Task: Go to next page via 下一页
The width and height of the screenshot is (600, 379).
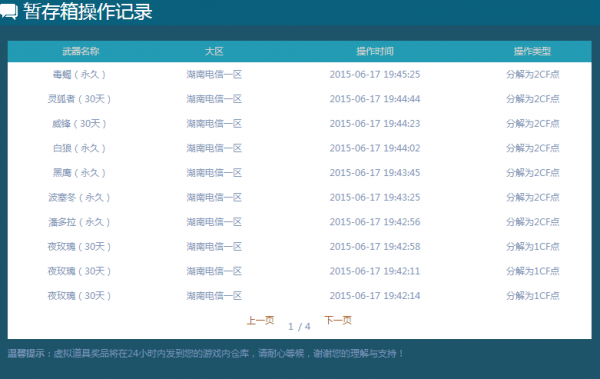Action: (x=338, y=320)
